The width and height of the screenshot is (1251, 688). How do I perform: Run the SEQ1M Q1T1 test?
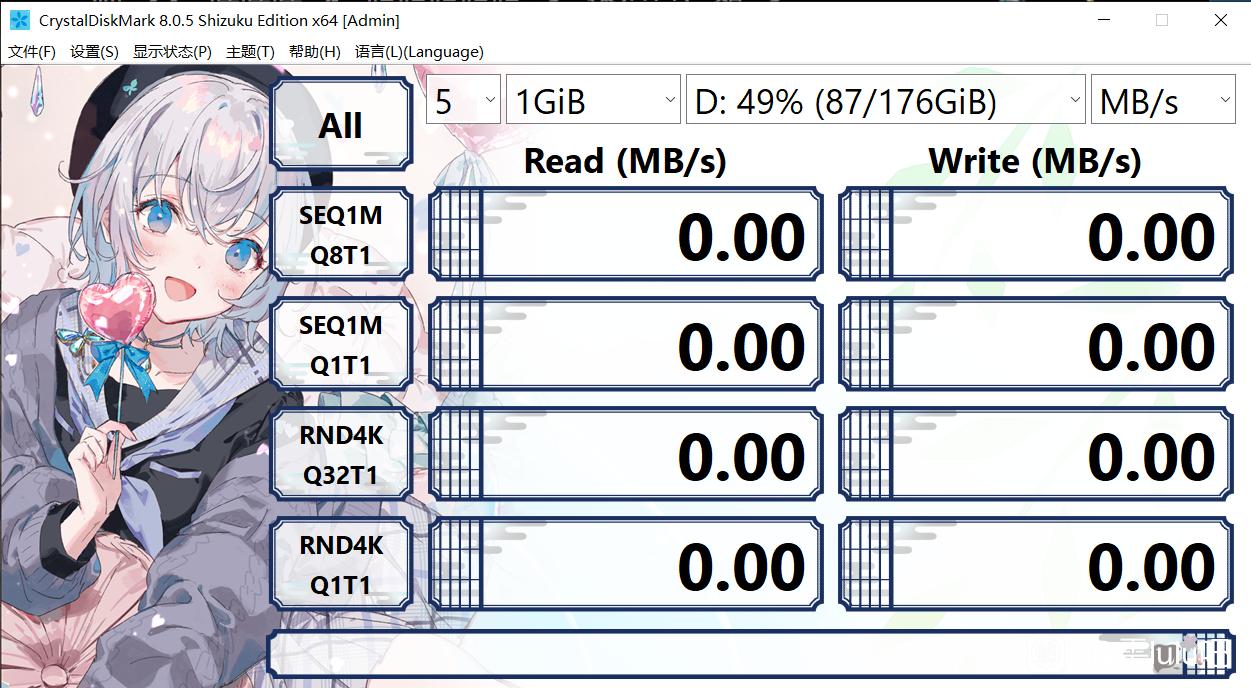(341, 344)
